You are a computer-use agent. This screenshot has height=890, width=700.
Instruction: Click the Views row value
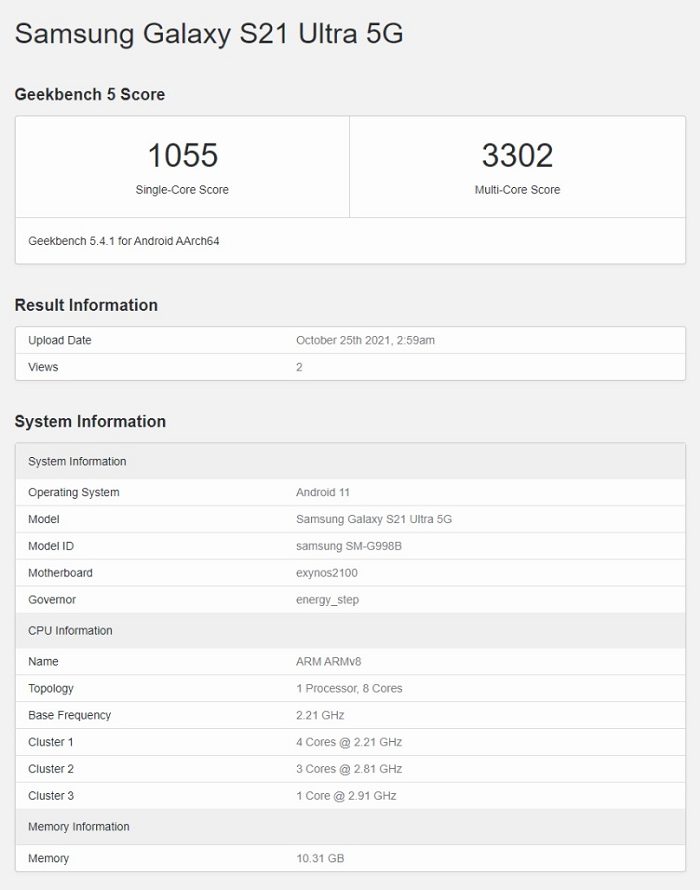pos(299,367)
